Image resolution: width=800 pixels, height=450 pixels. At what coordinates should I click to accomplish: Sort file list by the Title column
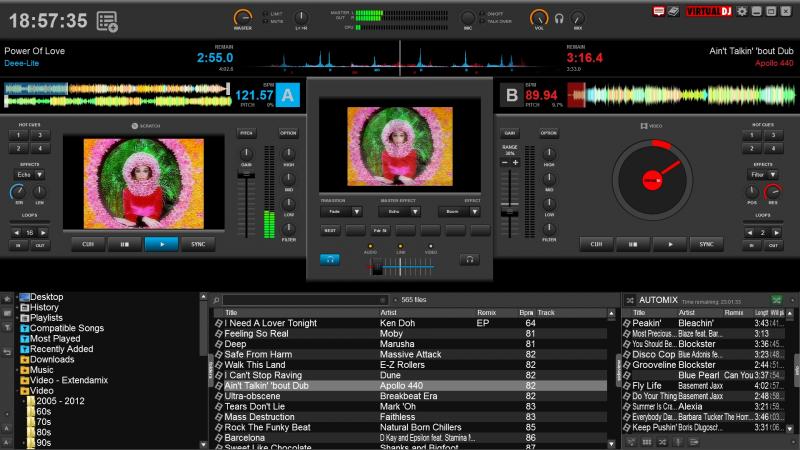click(231, 312)
